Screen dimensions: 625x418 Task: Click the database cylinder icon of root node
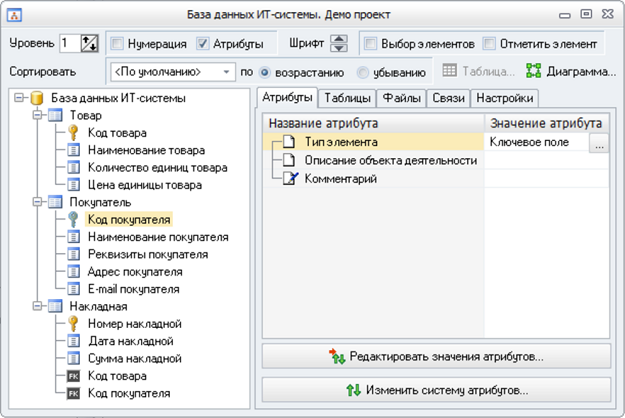[37, 98]
